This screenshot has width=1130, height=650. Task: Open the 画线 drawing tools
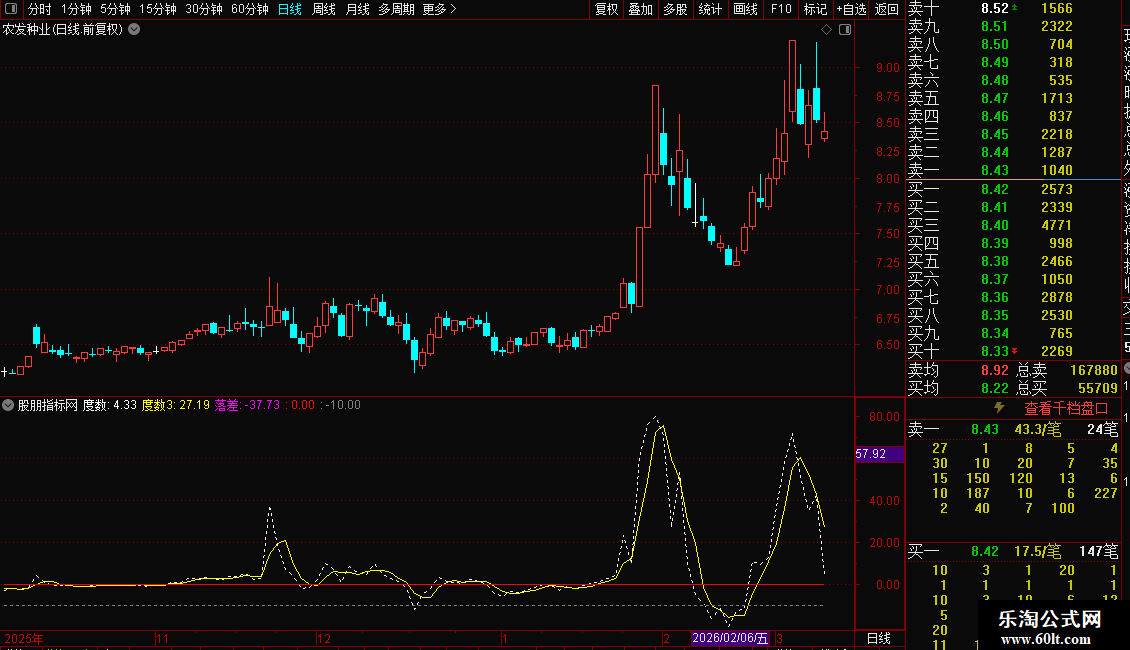[x=745, y=9]
